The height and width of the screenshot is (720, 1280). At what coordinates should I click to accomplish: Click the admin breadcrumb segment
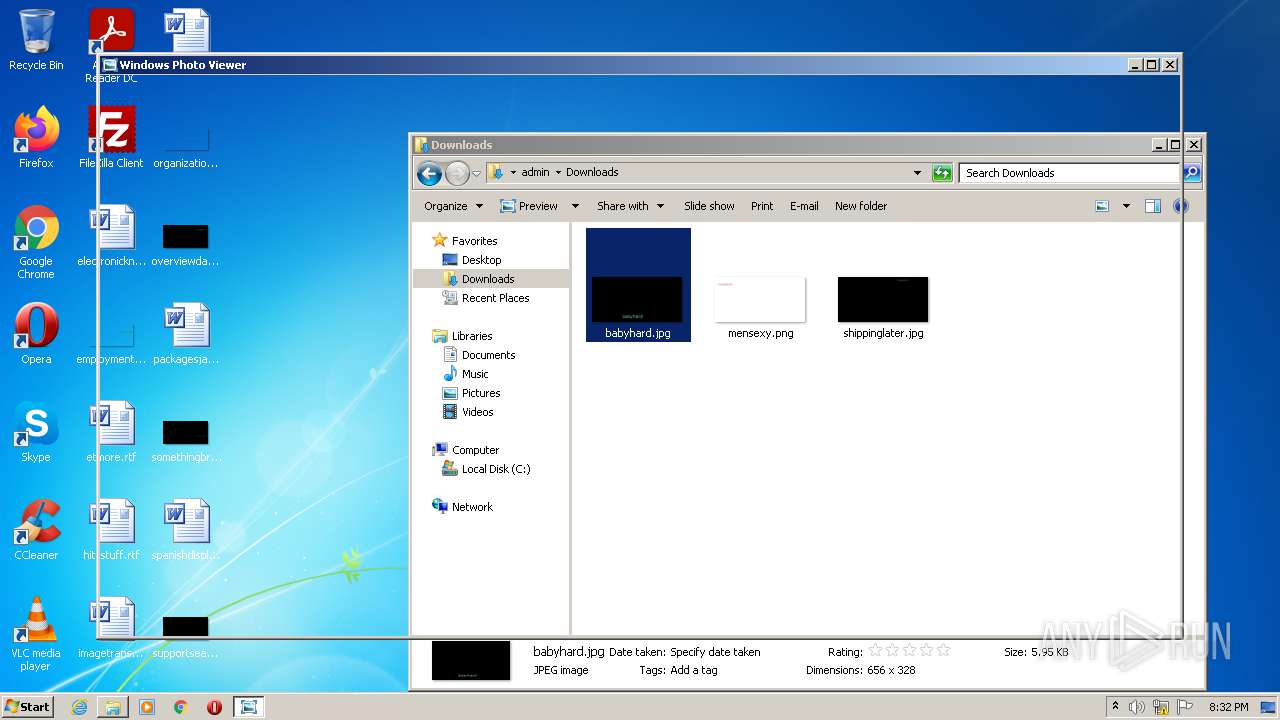[535, 172]
